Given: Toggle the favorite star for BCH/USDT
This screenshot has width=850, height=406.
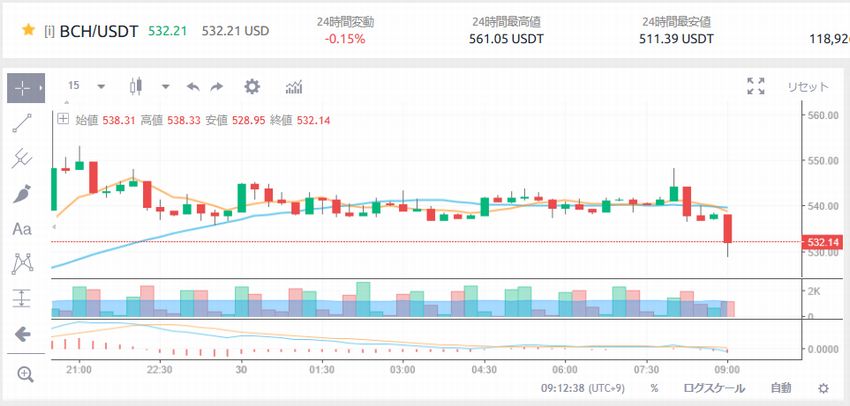Looking at the screenshot, I should coord(28,30).
